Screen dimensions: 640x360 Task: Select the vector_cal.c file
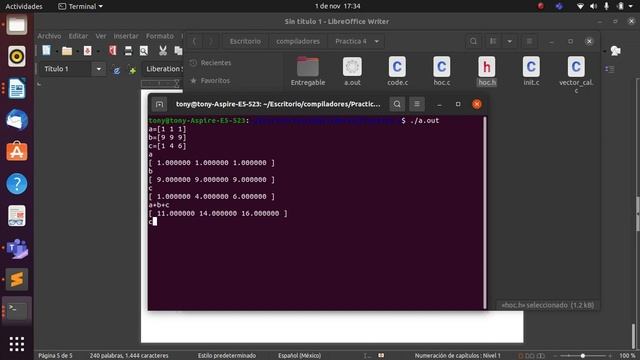(576, 74)
